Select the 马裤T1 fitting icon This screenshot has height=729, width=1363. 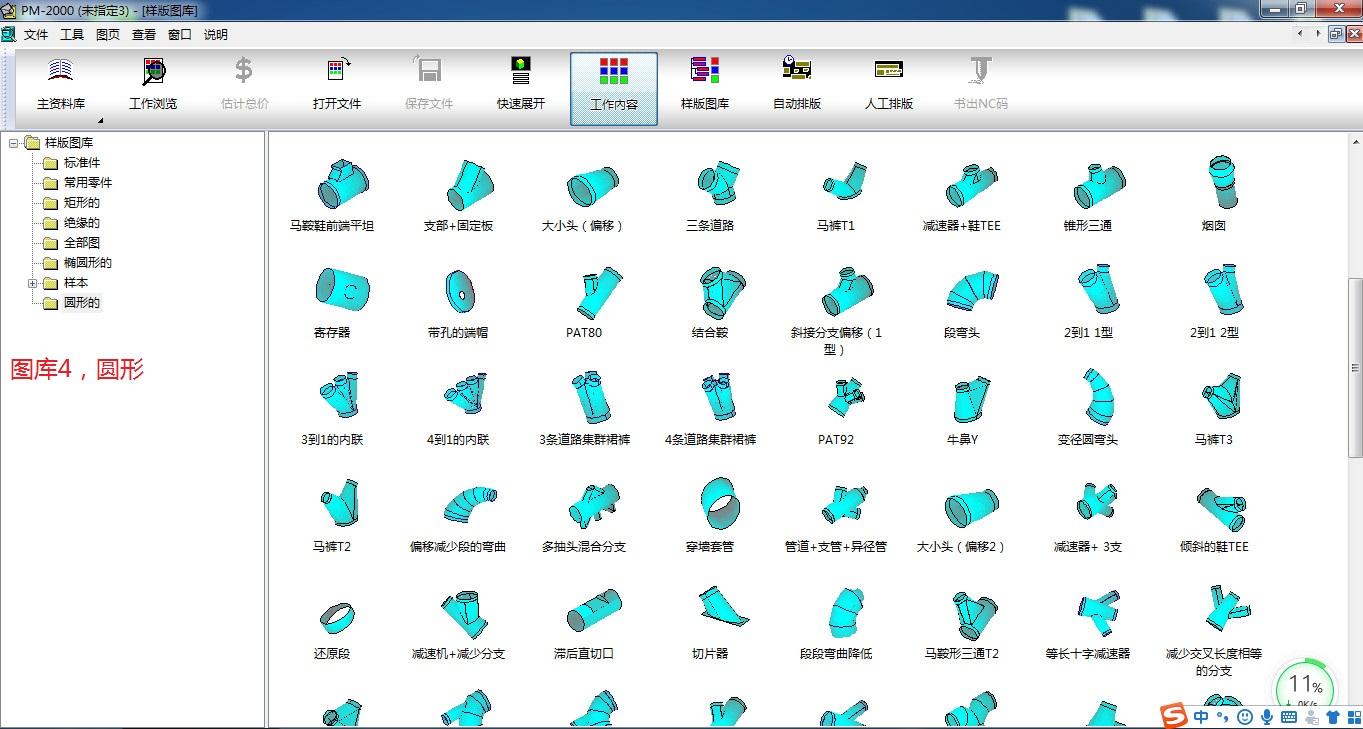coord(844,182)
